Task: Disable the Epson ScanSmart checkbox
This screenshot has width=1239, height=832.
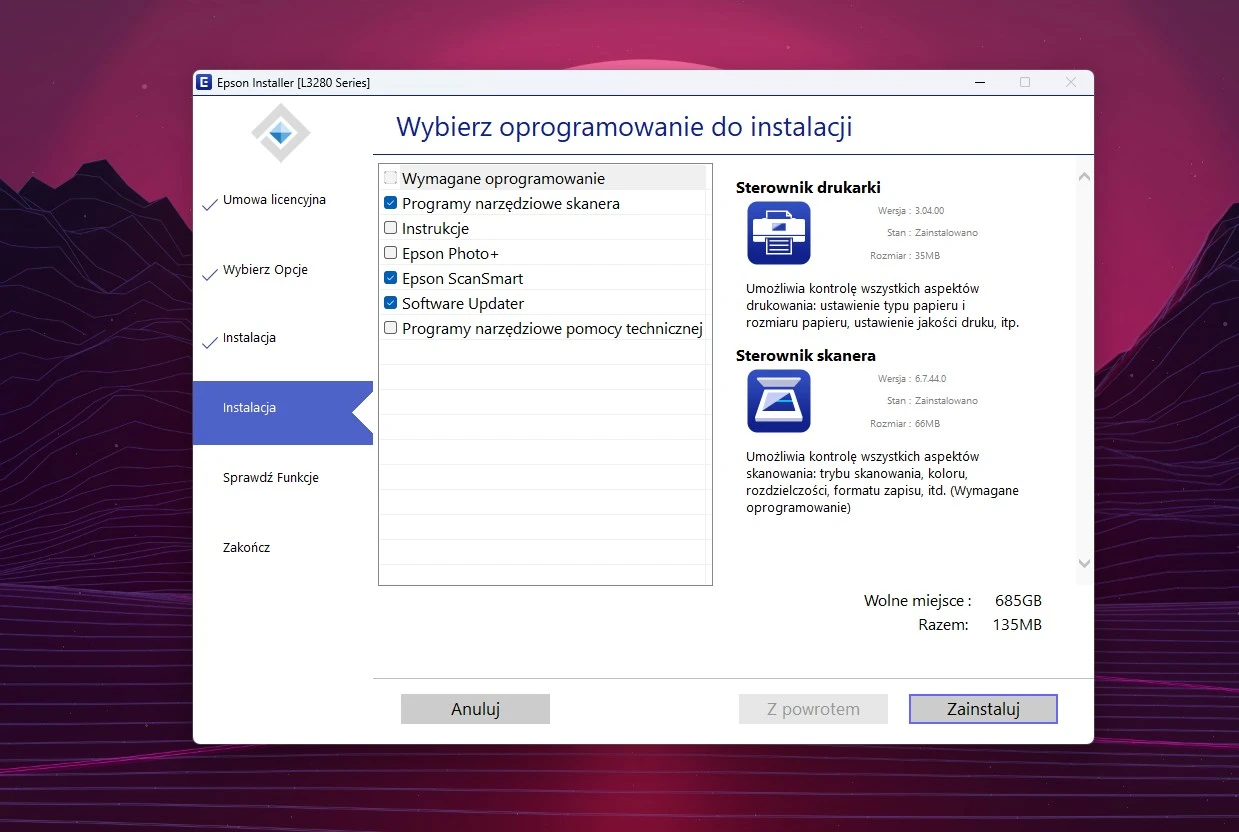Action: click(391, 278)
